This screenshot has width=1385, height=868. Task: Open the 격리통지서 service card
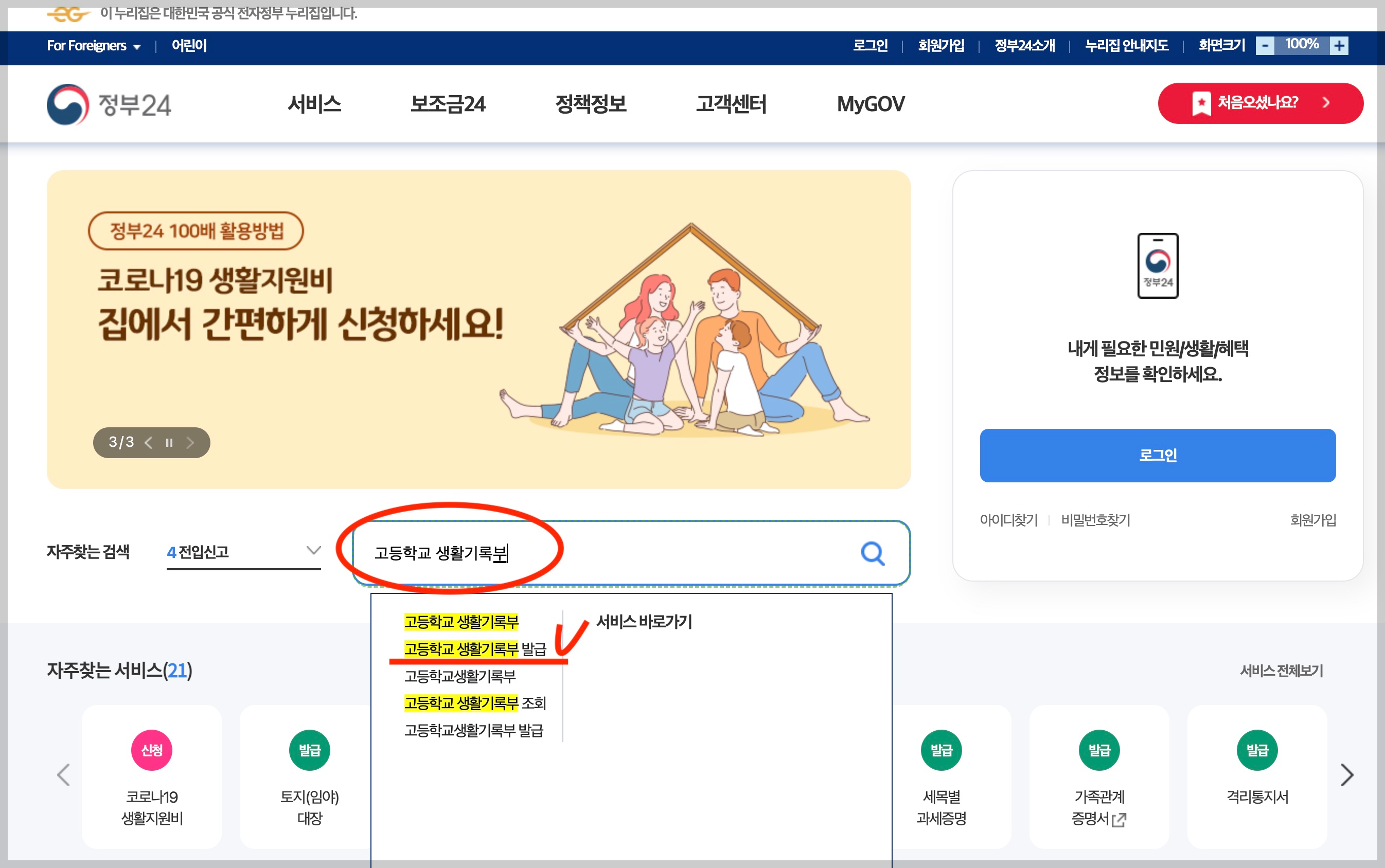click(1257, 776)
